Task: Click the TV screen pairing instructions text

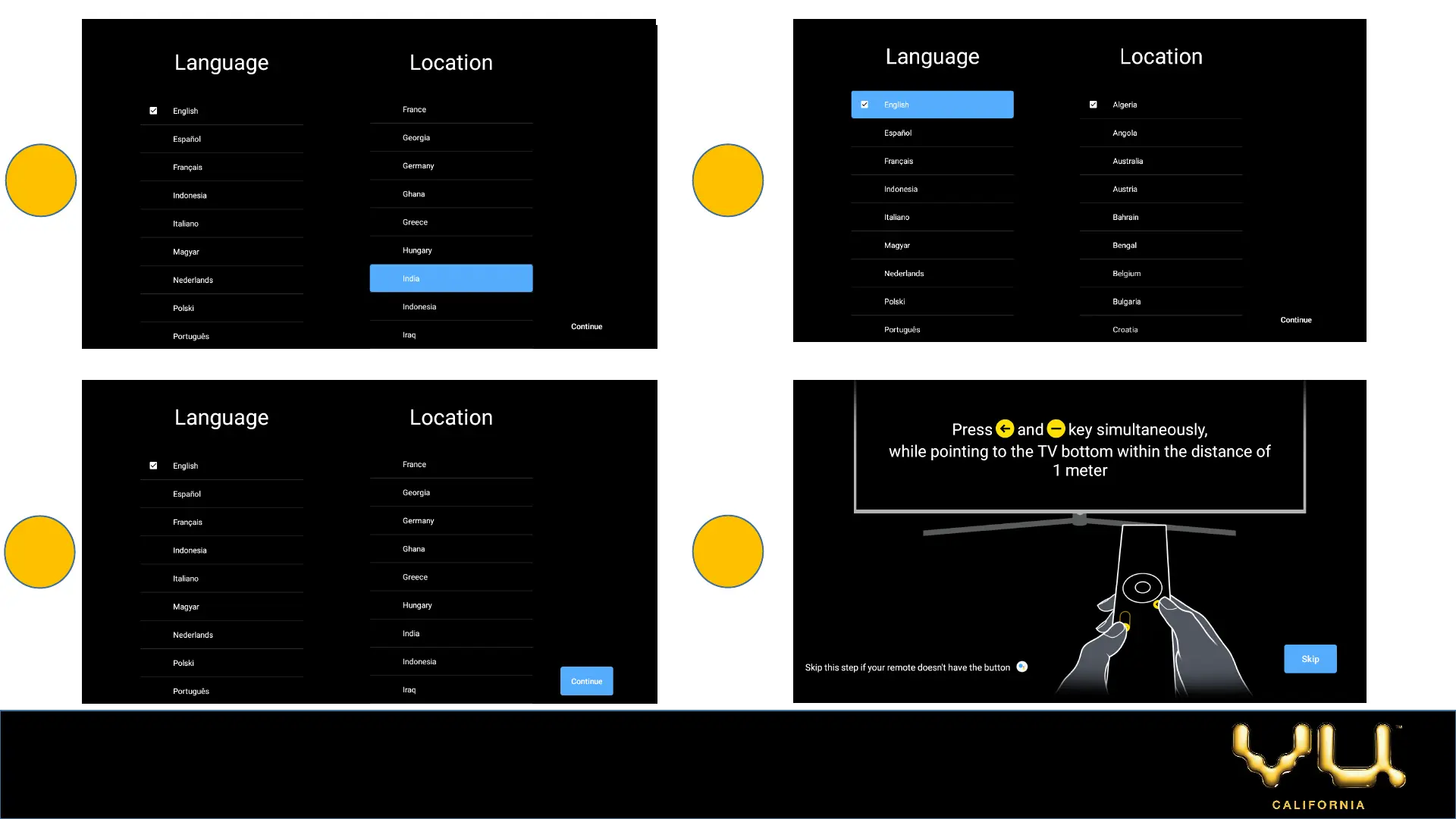Action: click(1079, 450)
